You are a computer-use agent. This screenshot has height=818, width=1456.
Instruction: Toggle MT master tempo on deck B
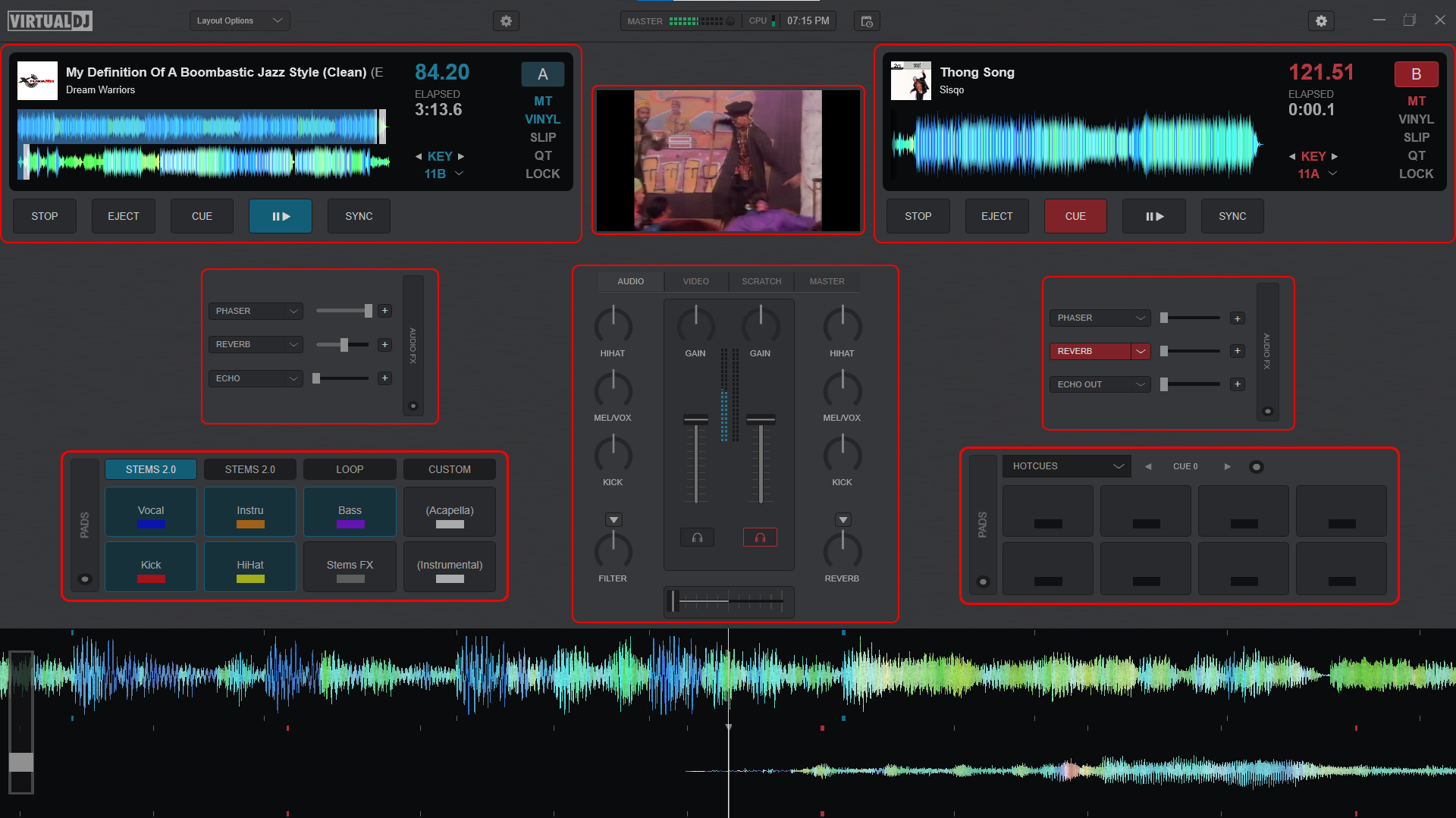click(1417, 101)
